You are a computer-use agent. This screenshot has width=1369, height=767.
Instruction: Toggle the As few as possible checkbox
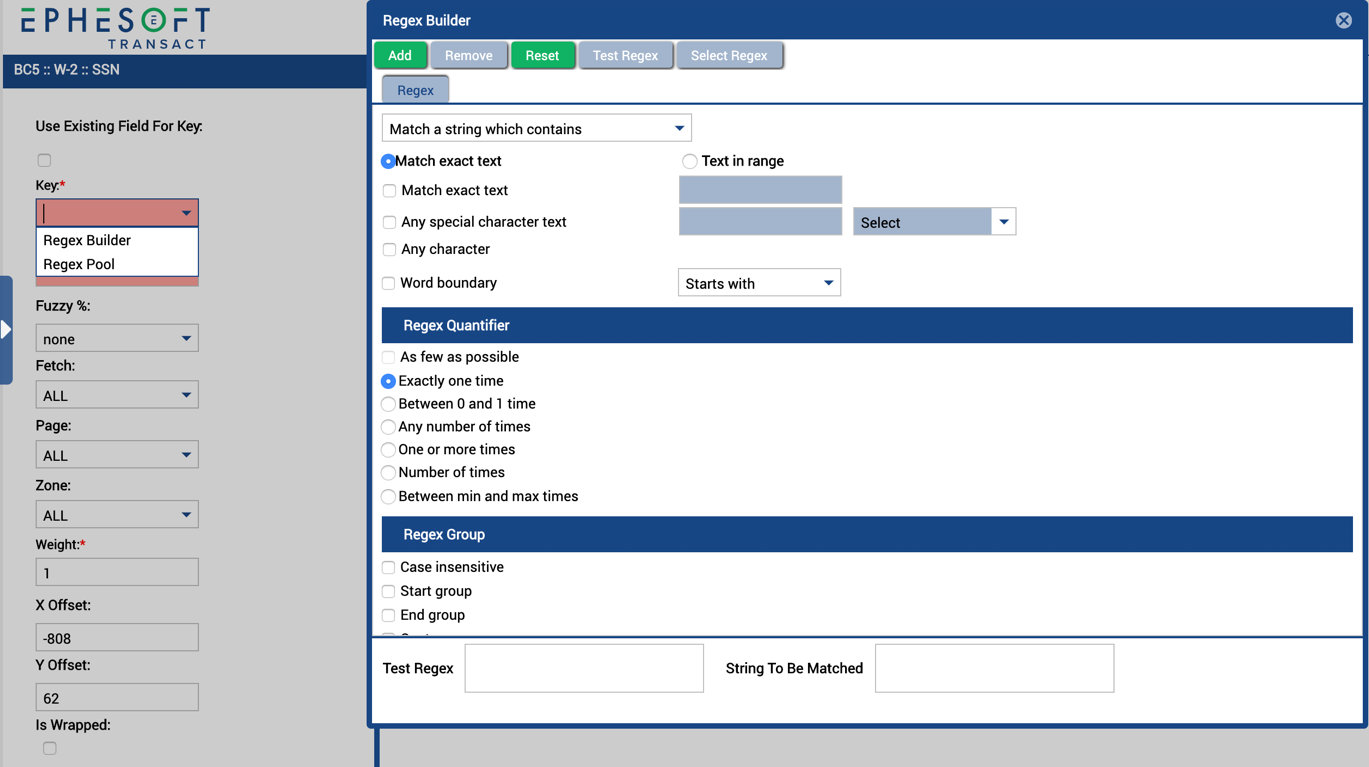point(388,357)
